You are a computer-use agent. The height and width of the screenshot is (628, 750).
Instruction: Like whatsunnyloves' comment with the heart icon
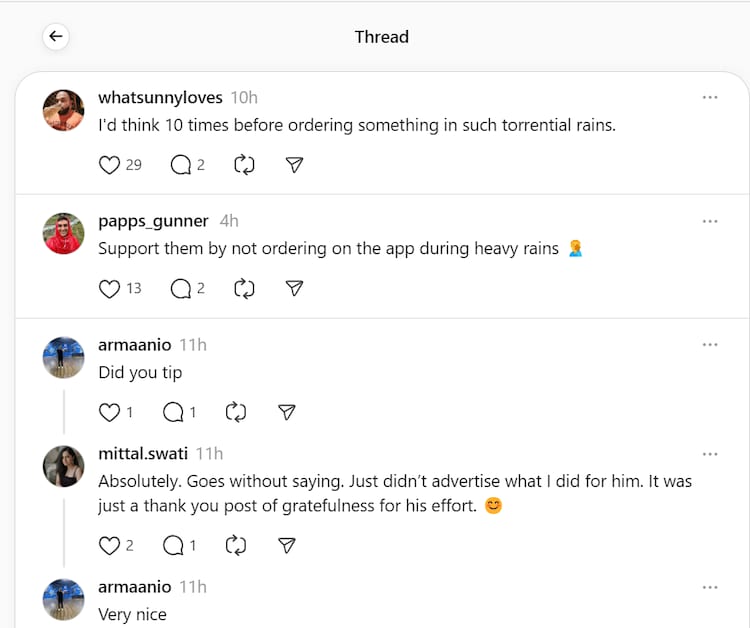pos(110,165)
